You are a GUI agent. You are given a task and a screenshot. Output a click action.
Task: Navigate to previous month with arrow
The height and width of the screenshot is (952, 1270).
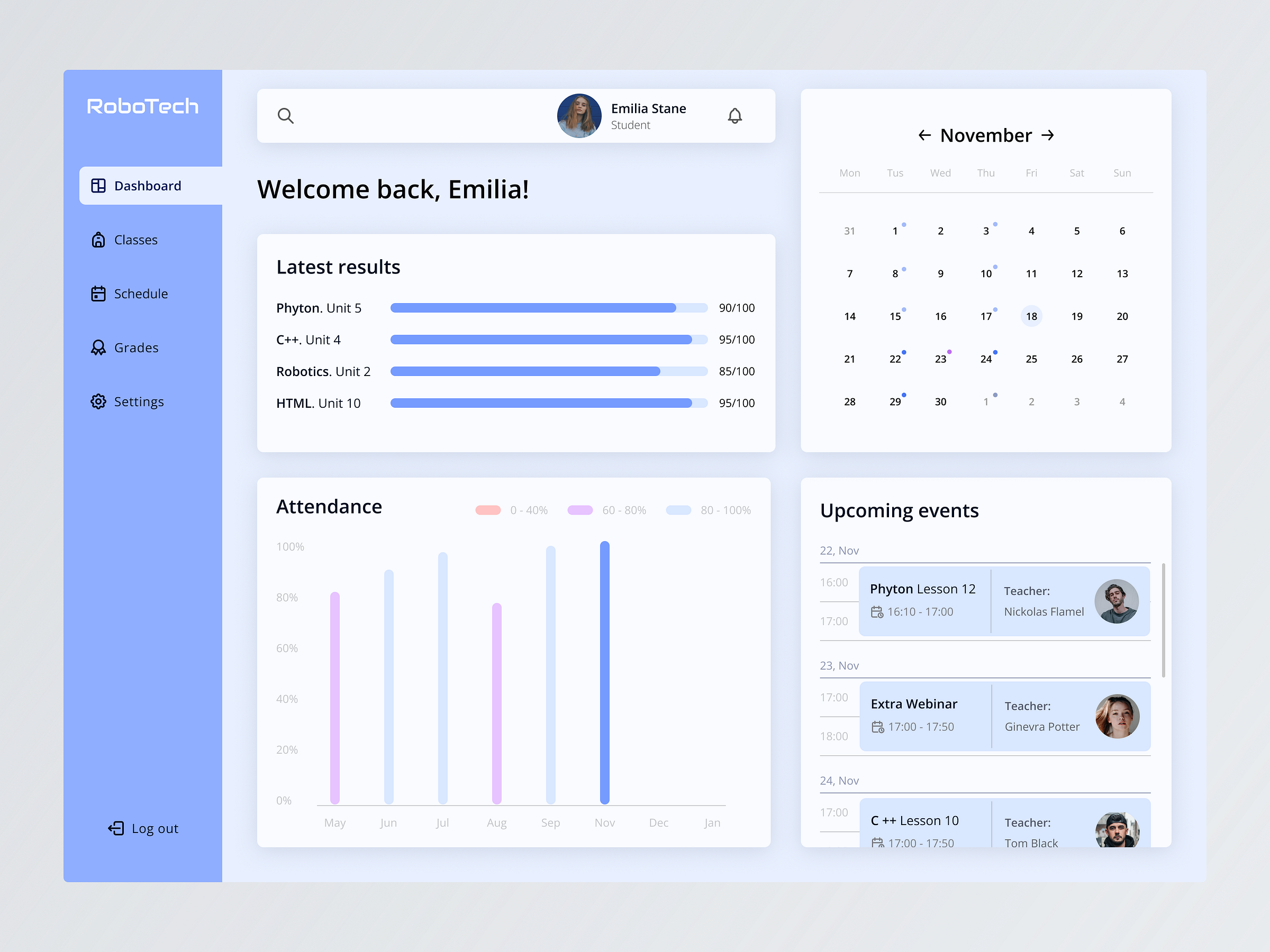point(922,135)
